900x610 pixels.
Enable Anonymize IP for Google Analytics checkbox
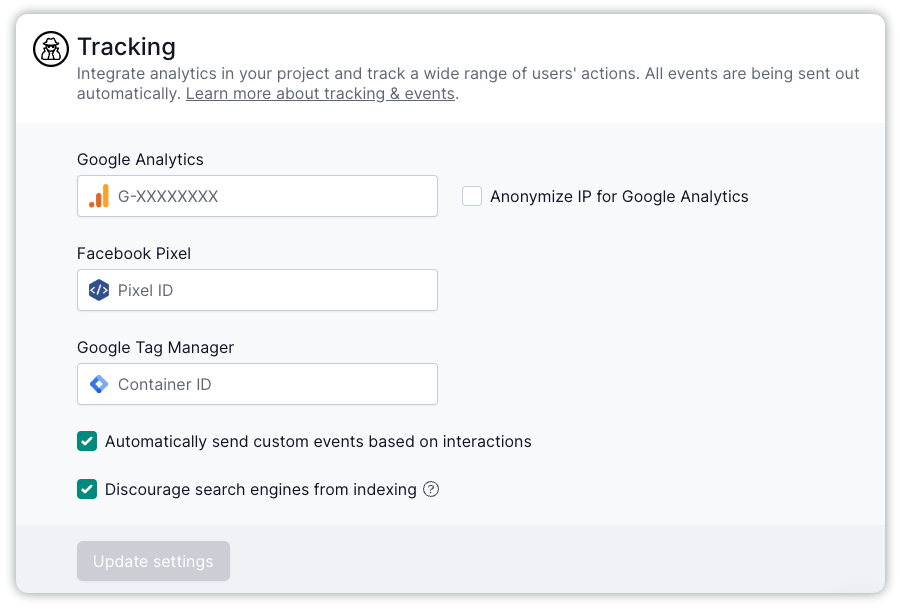(x=472, y=196)
